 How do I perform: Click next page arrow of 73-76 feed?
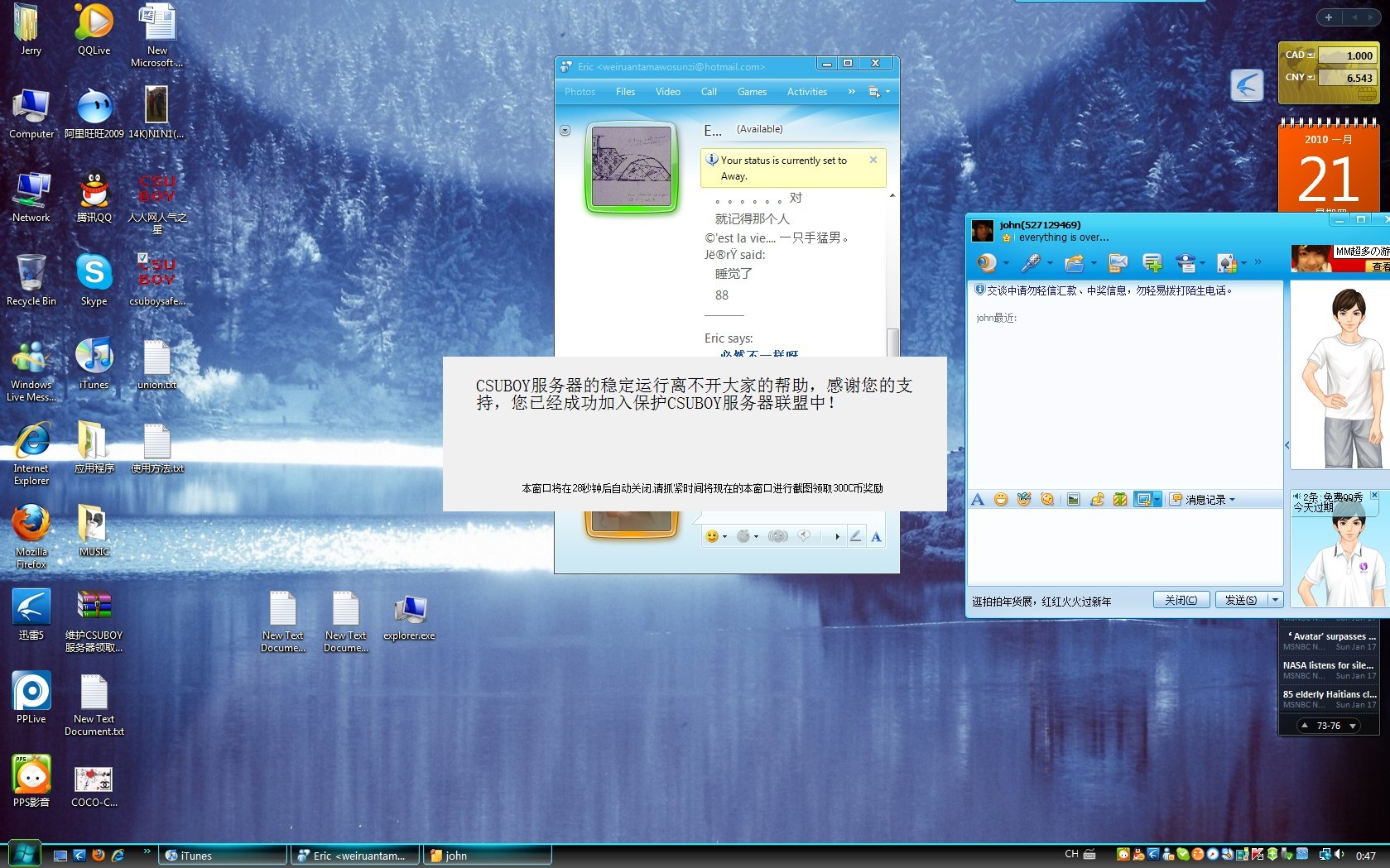tap(1353, 726)
